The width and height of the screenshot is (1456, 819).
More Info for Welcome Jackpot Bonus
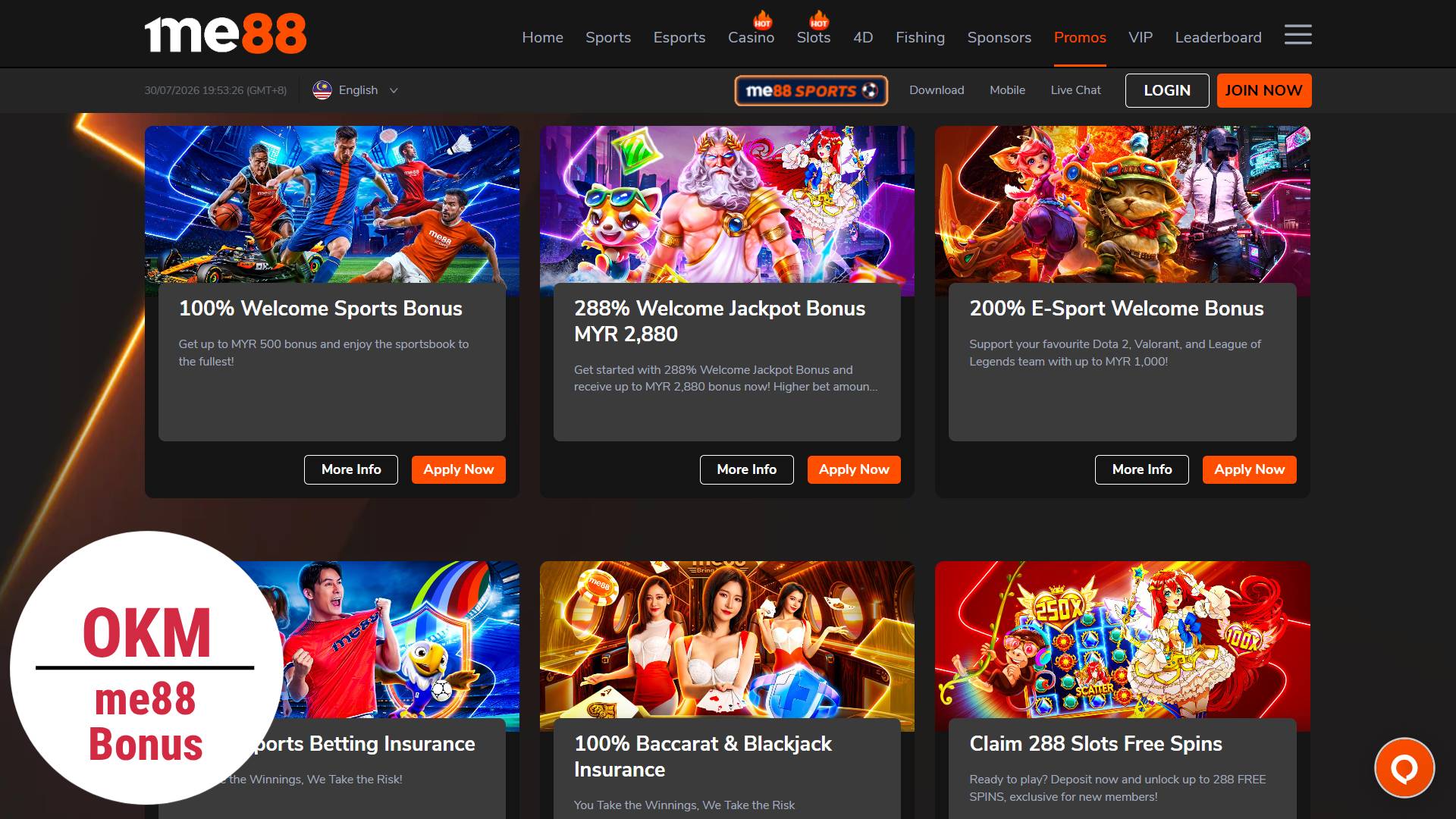[747, 469]
